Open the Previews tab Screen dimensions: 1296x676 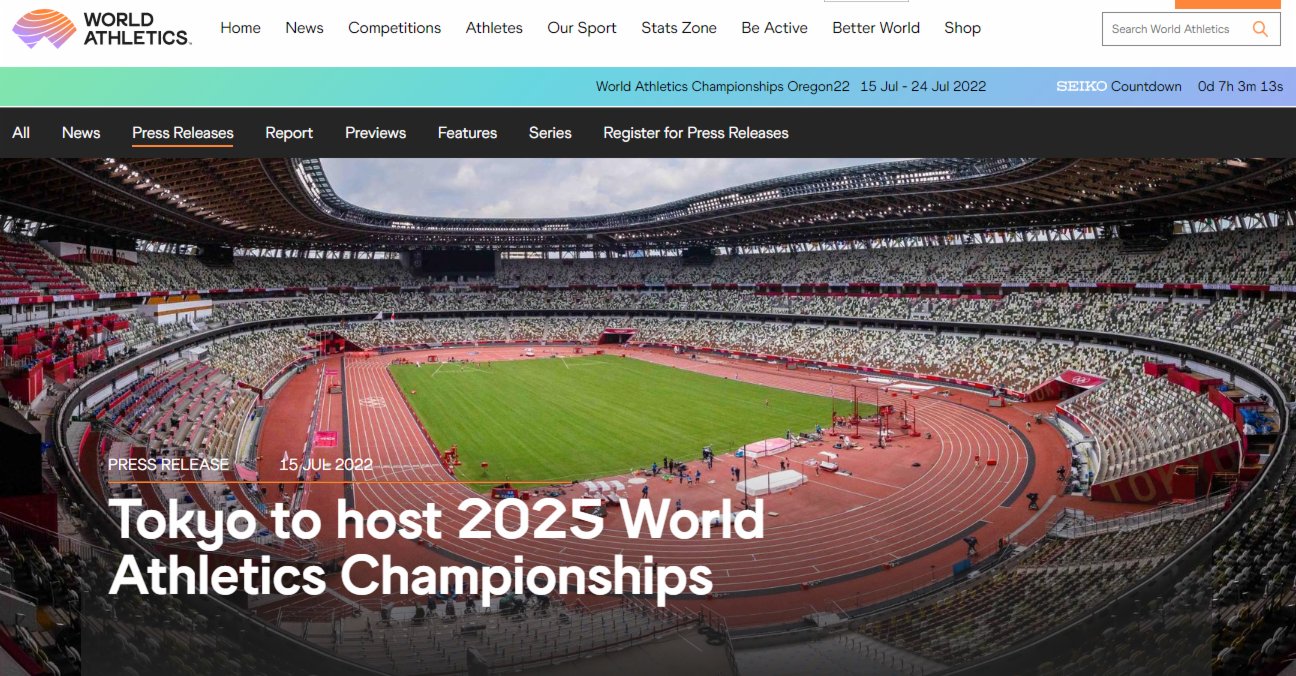[375, 132]
